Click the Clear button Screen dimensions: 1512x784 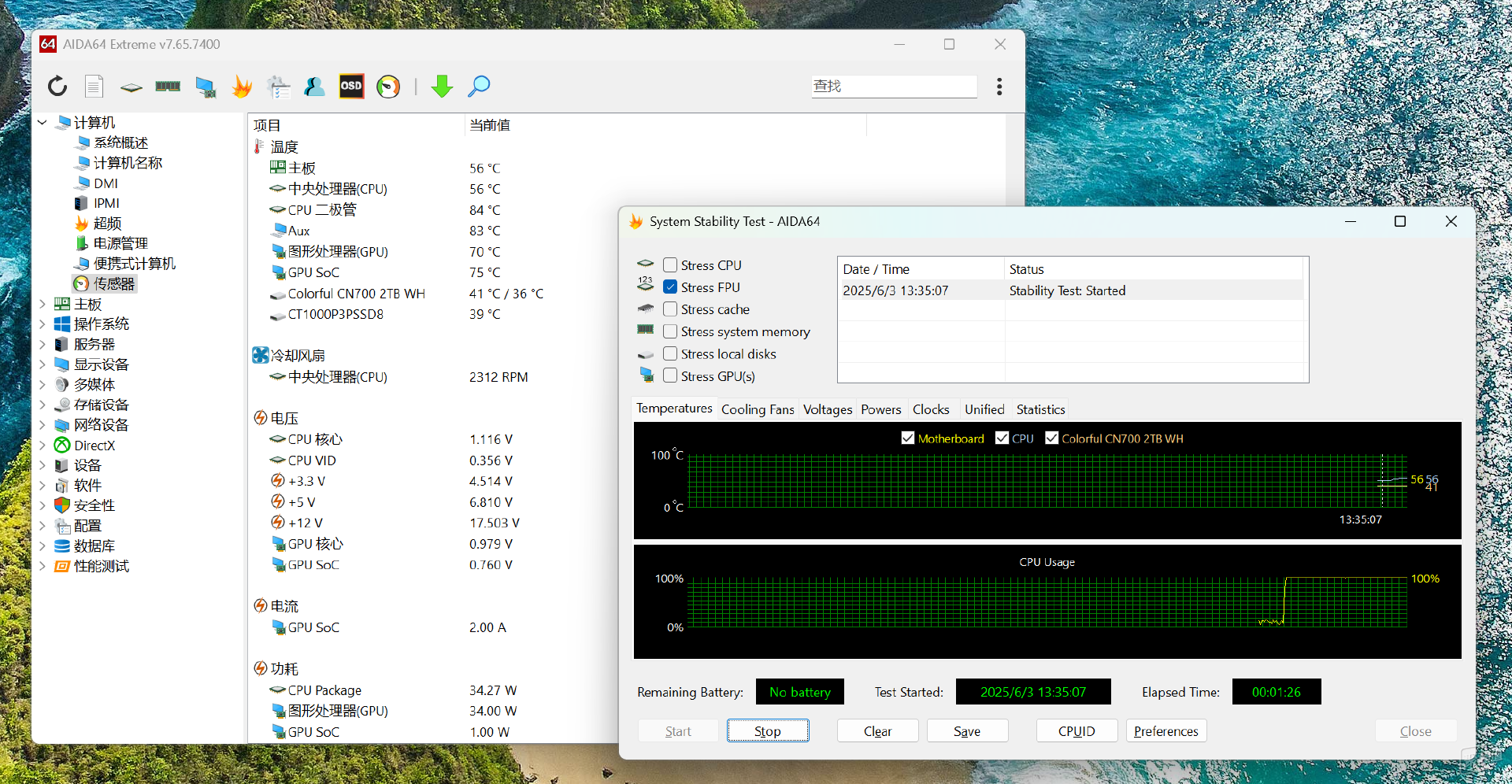pyautogui.click(x=877, y=731)
